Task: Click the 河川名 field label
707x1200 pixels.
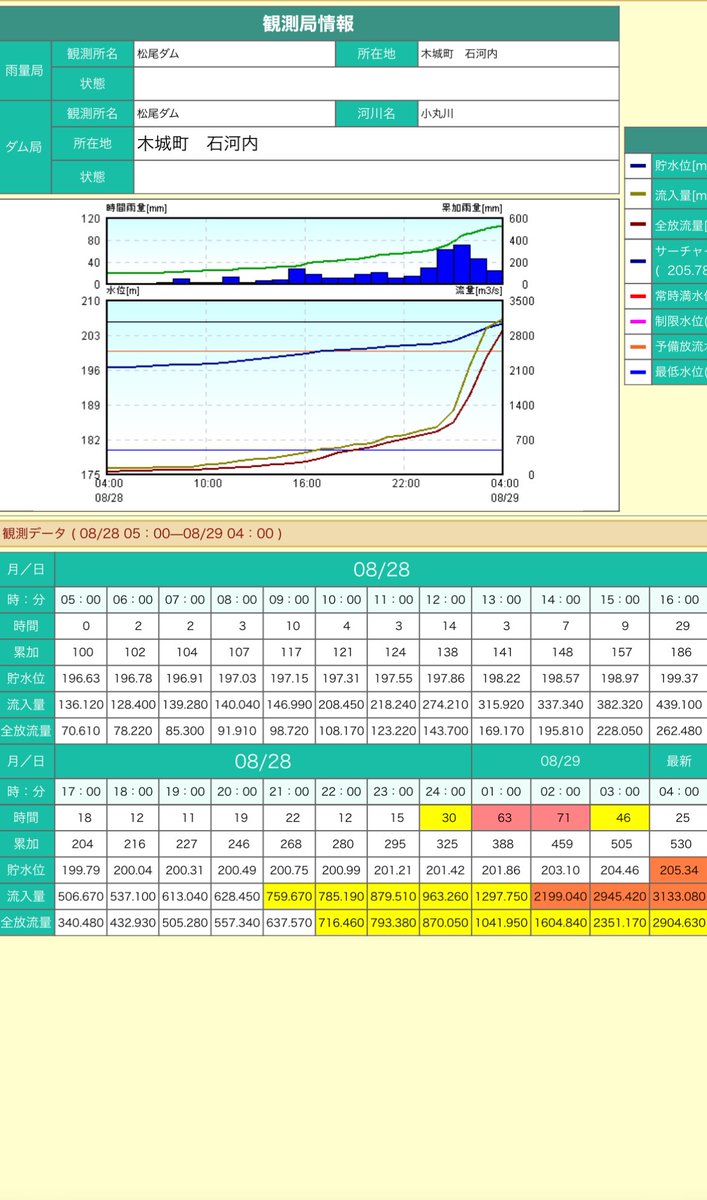Action: 376,114
